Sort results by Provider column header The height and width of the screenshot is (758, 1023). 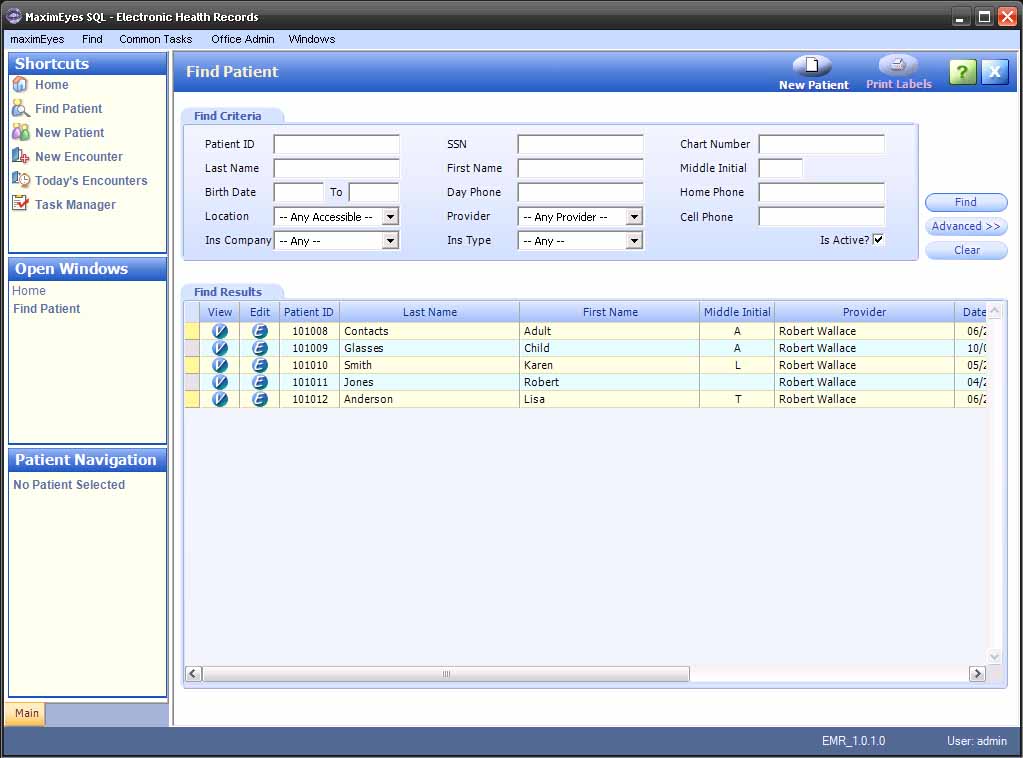point(864,312)
